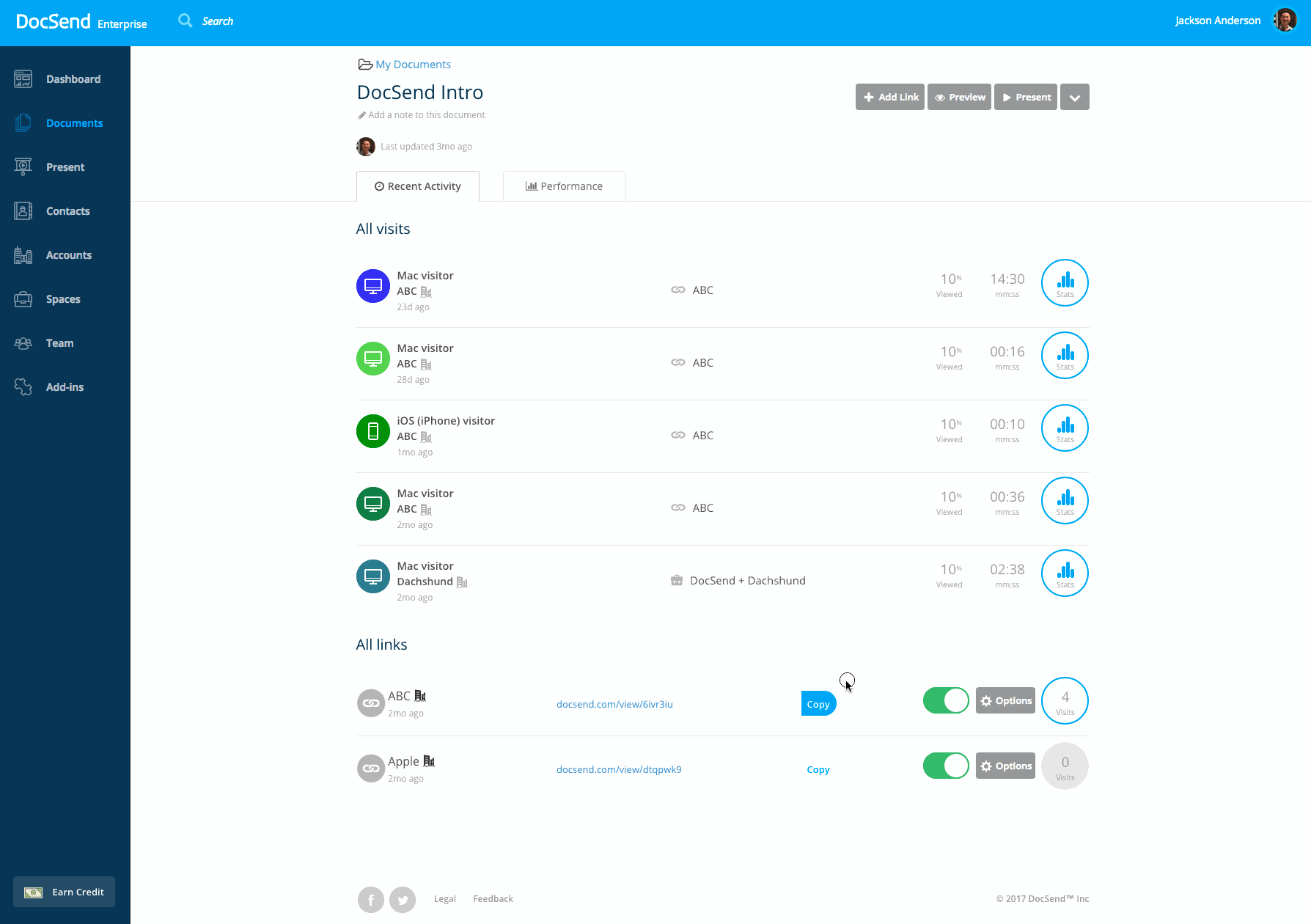Click the blue Mac visitor icon from 23d ago

pos(373,286)
